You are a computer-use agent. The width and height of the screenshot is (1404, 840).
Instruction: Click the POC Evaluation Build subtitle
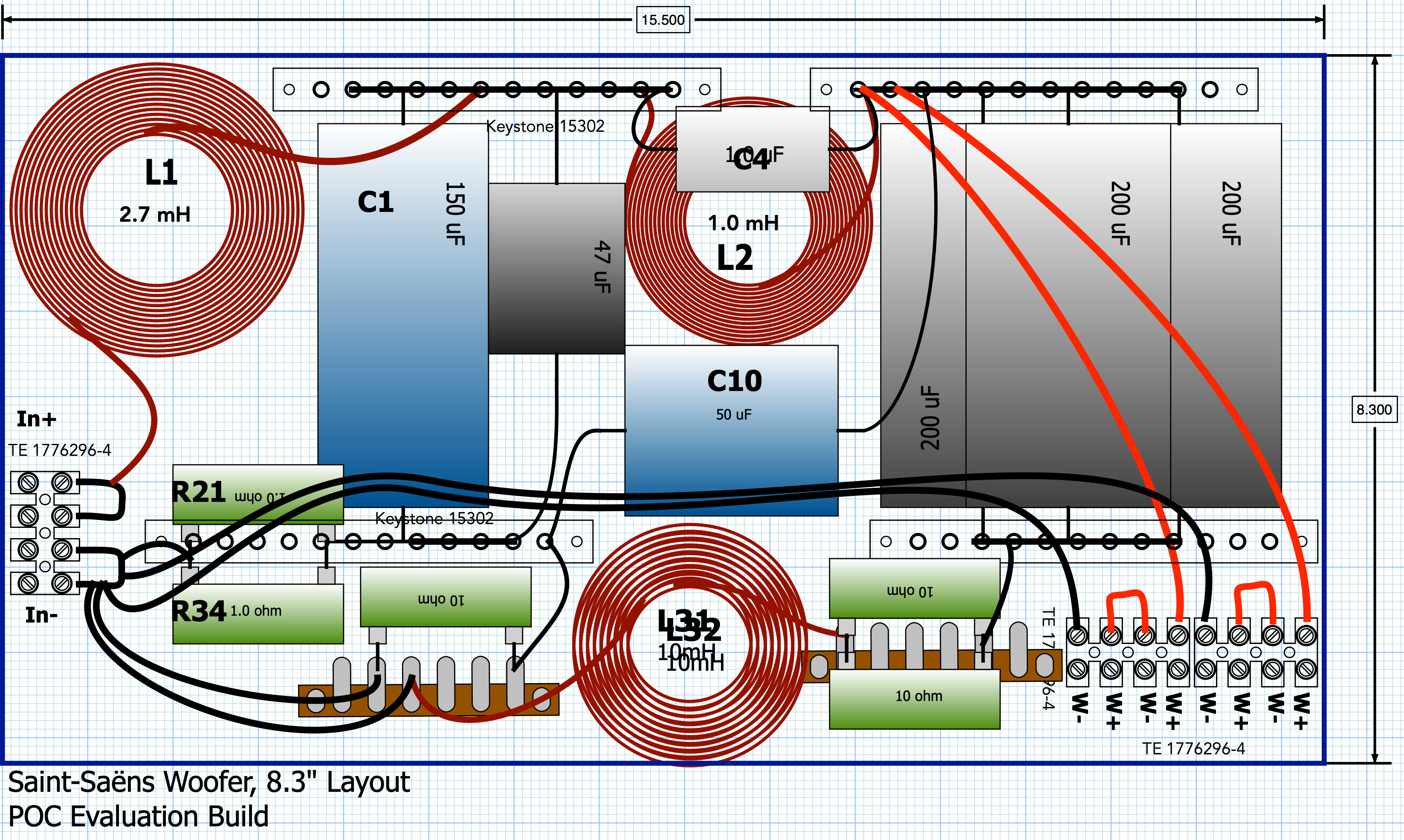139,816
